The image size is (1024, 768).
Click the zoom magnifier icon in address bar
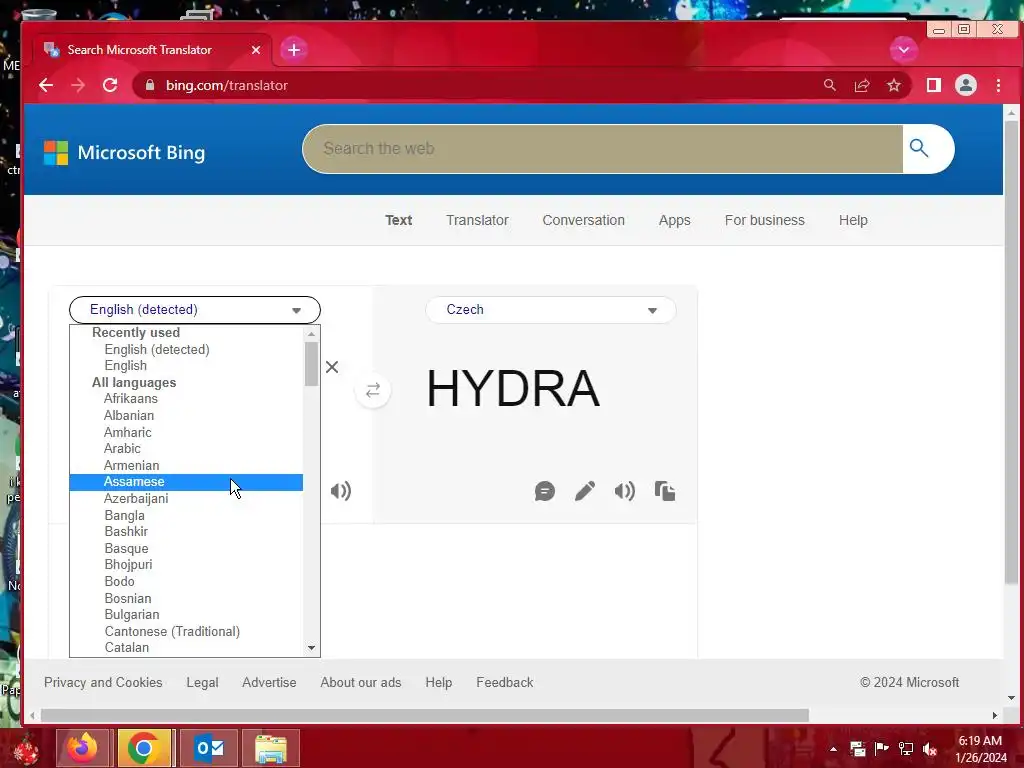(829, 85)
